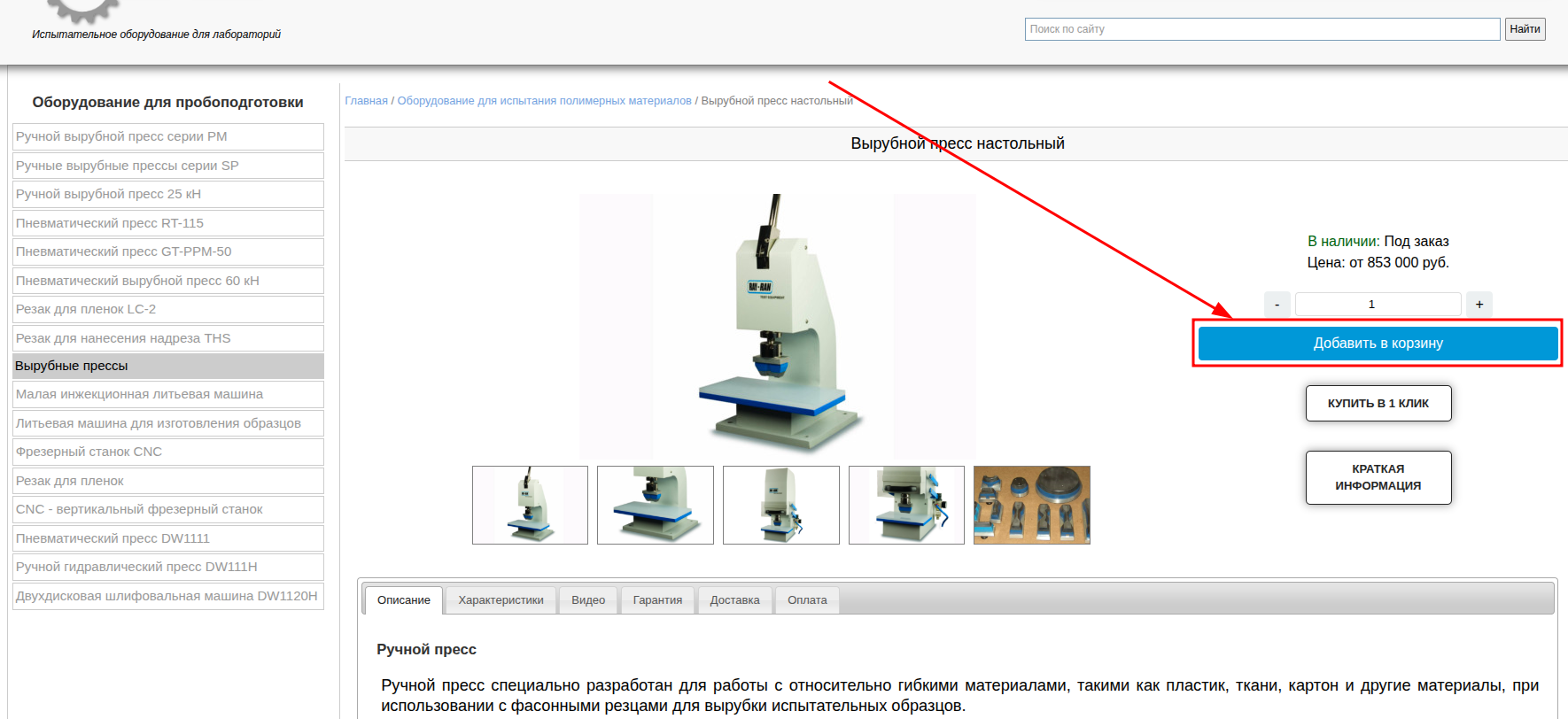Viewport: 1568px width, 719px height.
Task: Switch to the 'Характеристики' tab
Action: (501, 600)
